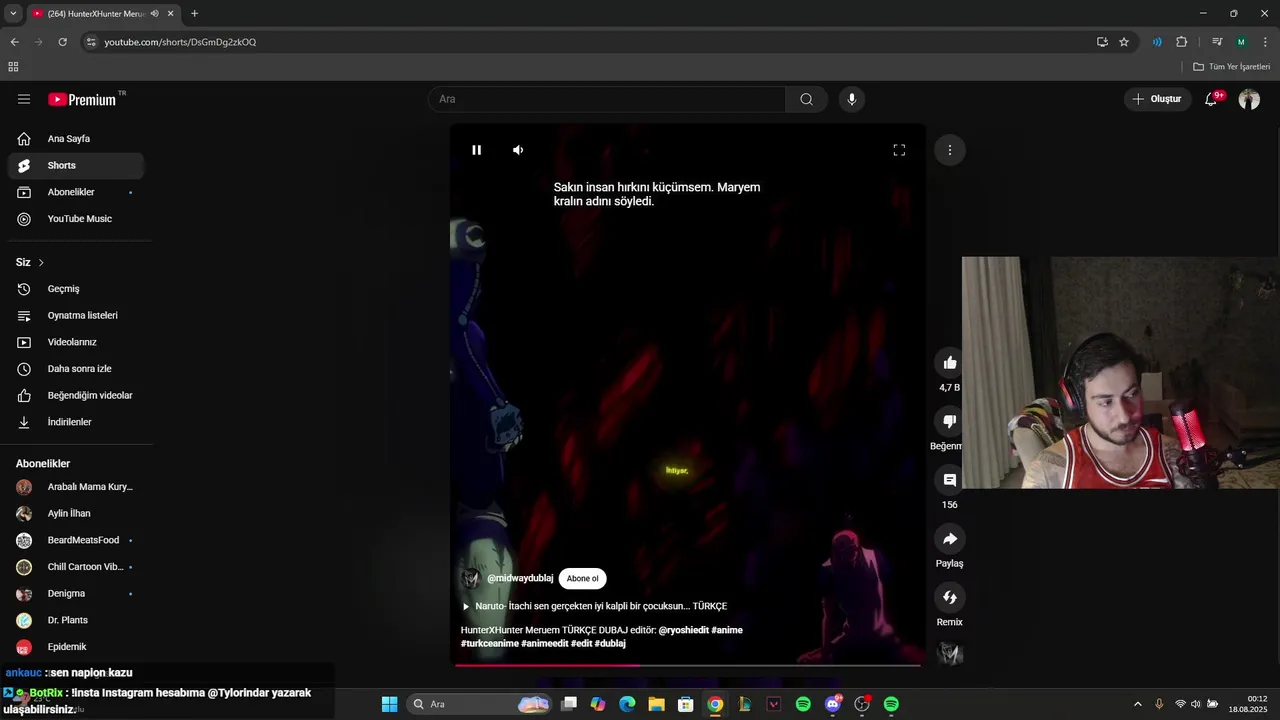Bookmark this page with the star
The width and height of the screenshot is (1280, 720).
[x=1124, y=42]
